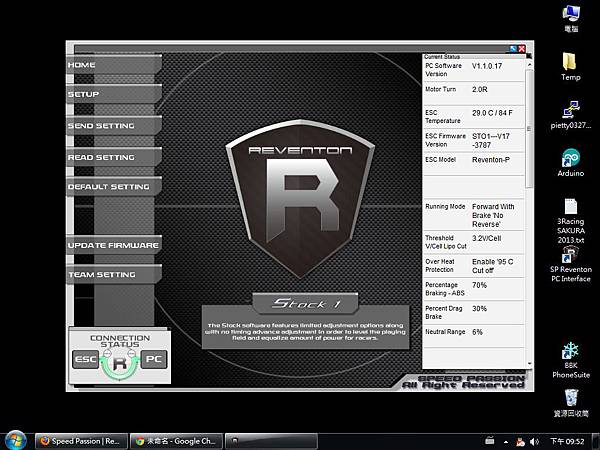Click the status panel scrollbar down arrow
The width and height of the screenshot is (600, 450).
529,364
